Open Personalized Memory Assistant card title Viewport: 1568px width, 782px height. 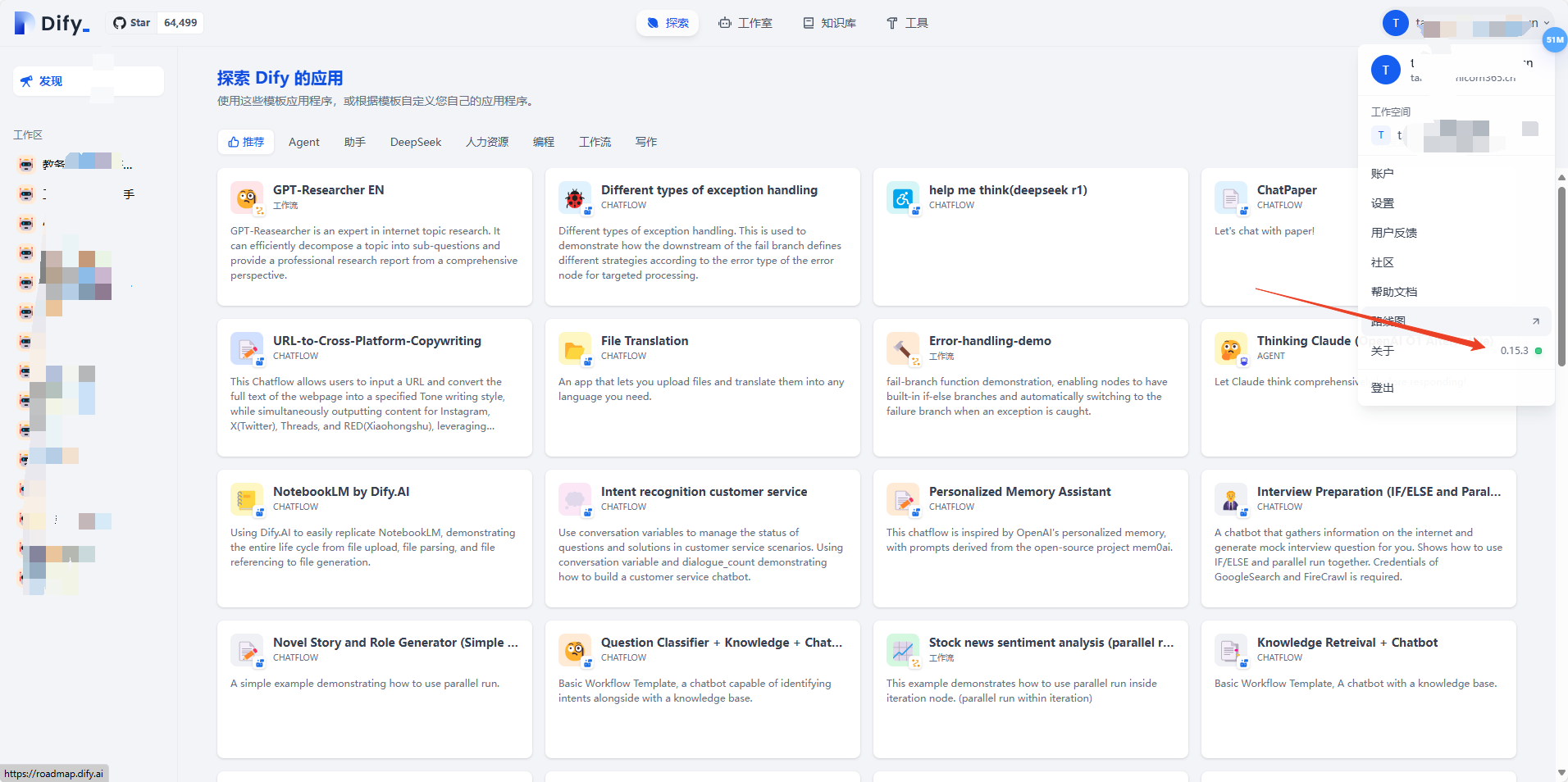point(1019,492)
